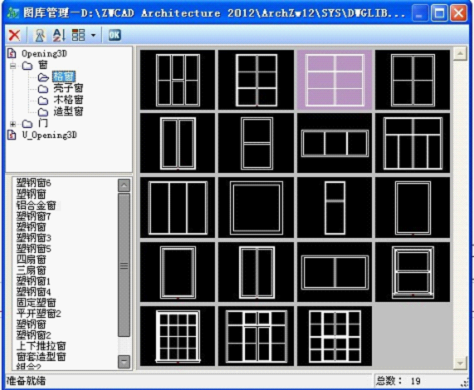Click the thumbnail panel scroll-up arrow
Image resolution: width=474 pixels, height=390 pixels.
460,54
